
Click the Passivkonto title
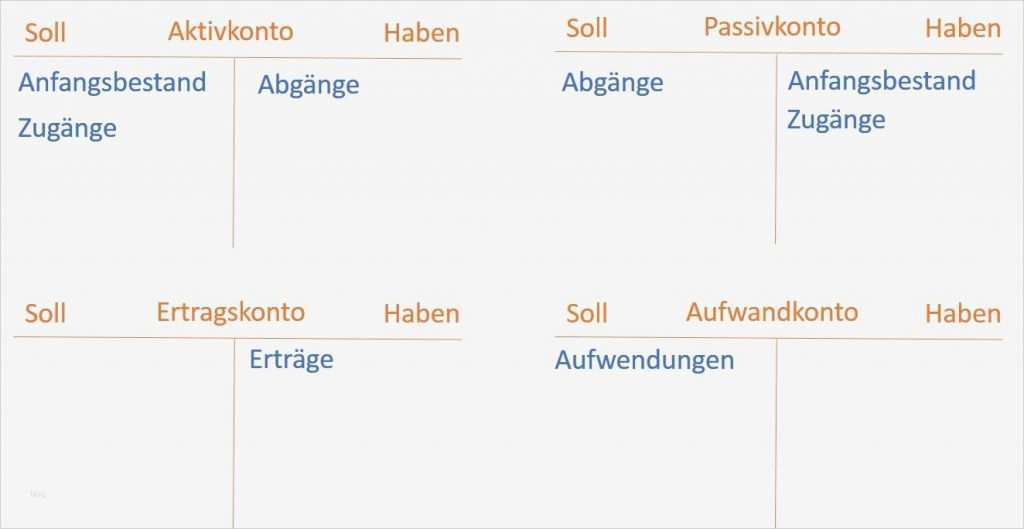(772, 27)
